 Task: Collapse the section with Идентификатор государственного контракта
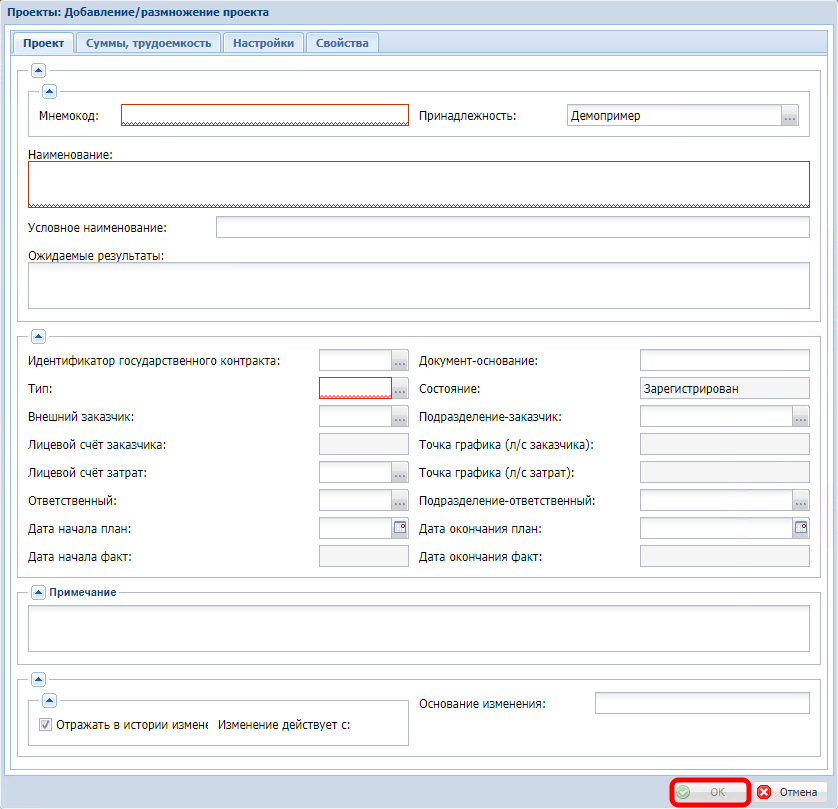(x=38, y=336)
